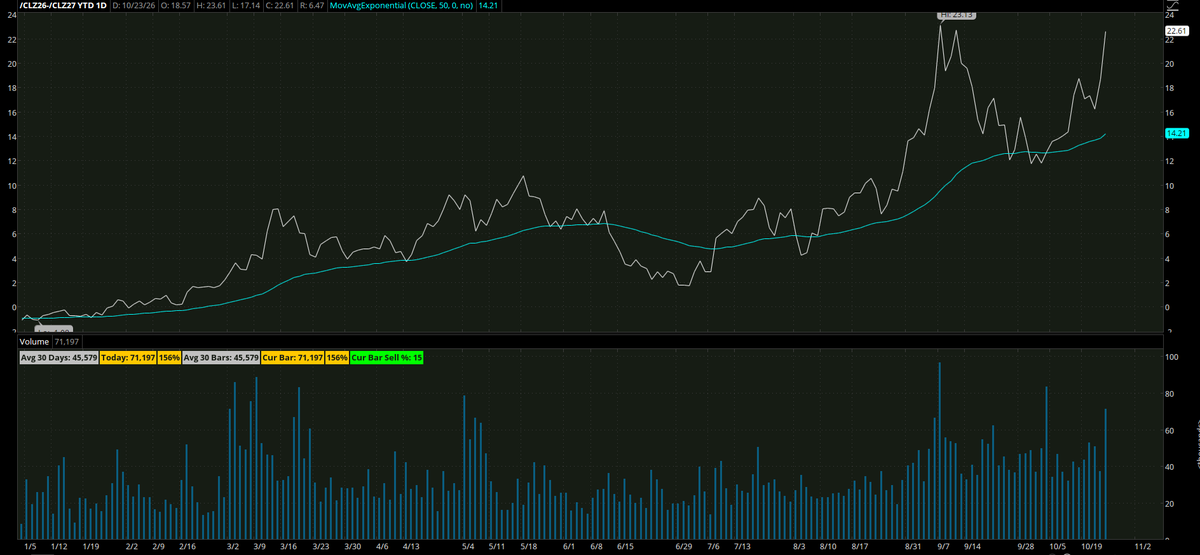Click the cyan 14.21 EMA bubble on axis
This screenshot has height=555, width=1200.
(1176, 133)
